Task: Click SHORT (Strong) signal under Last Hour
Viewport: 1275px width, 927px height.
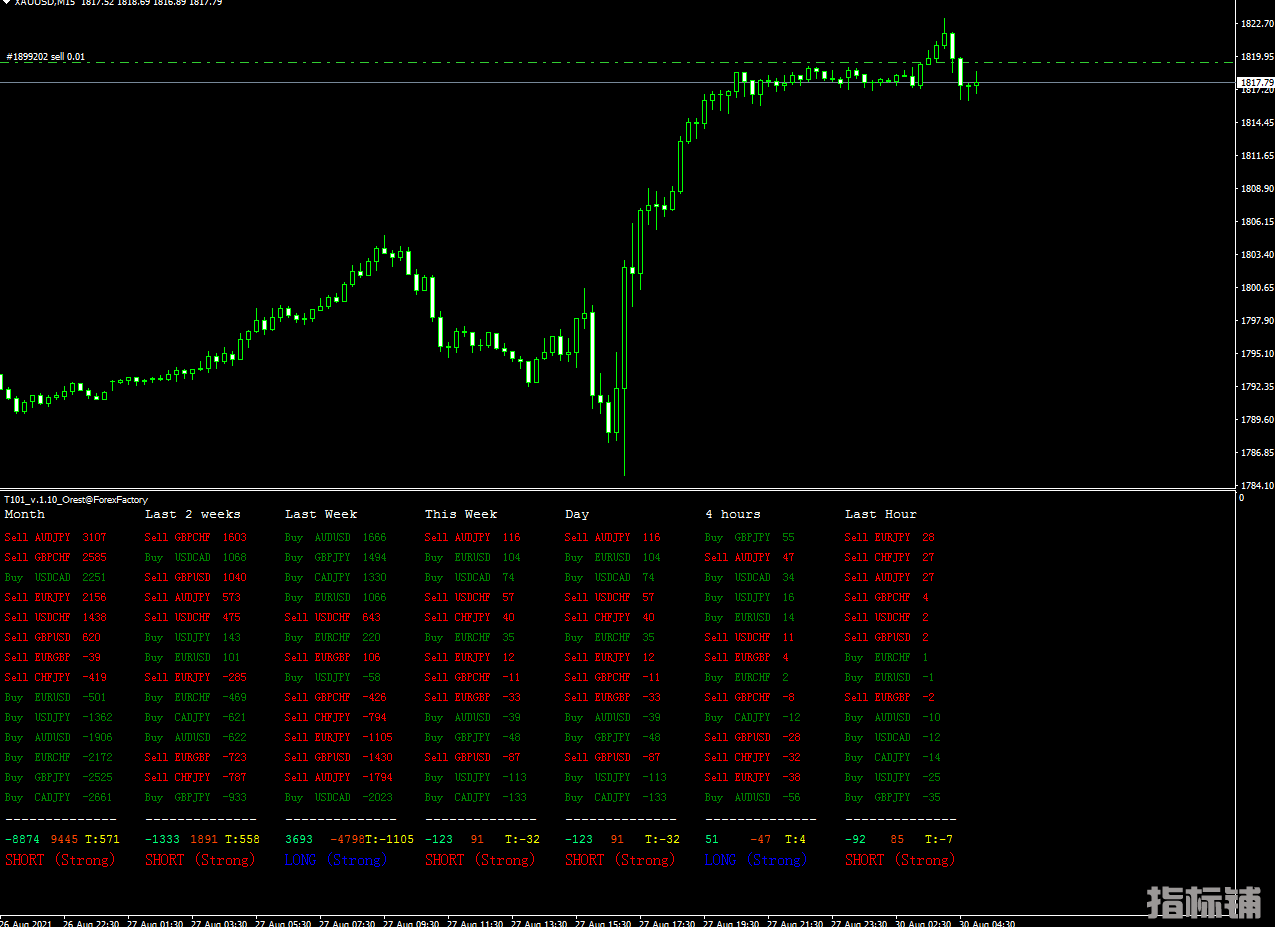Action: click(x=900, y=860)
